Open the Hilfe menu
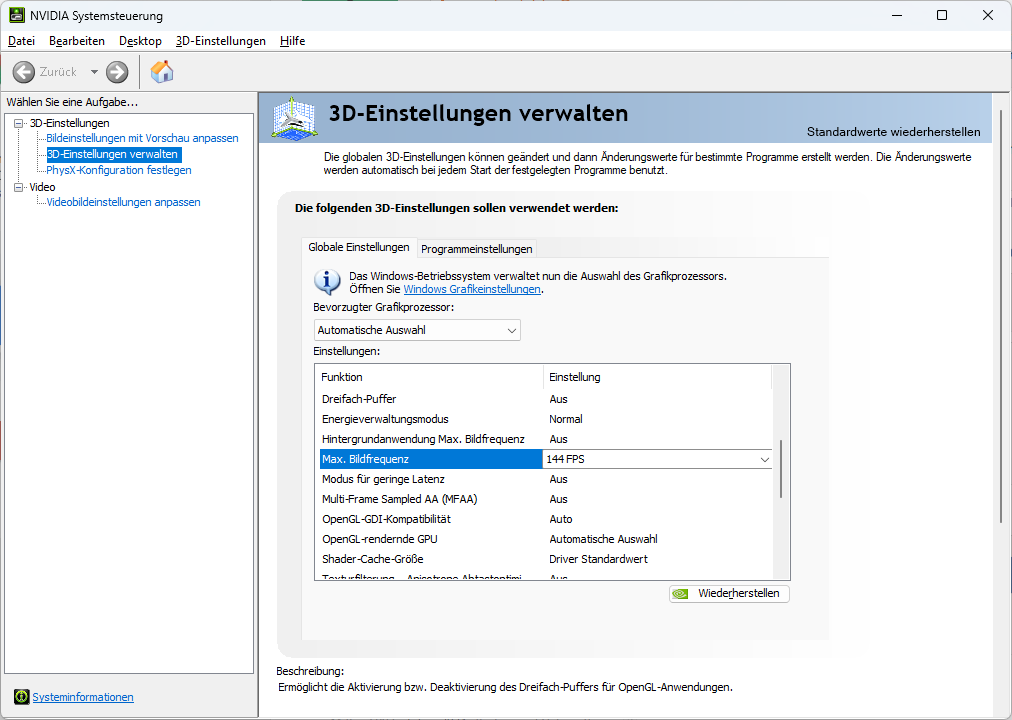Viewport: 1012px width, 720px height. click(292, 41)
